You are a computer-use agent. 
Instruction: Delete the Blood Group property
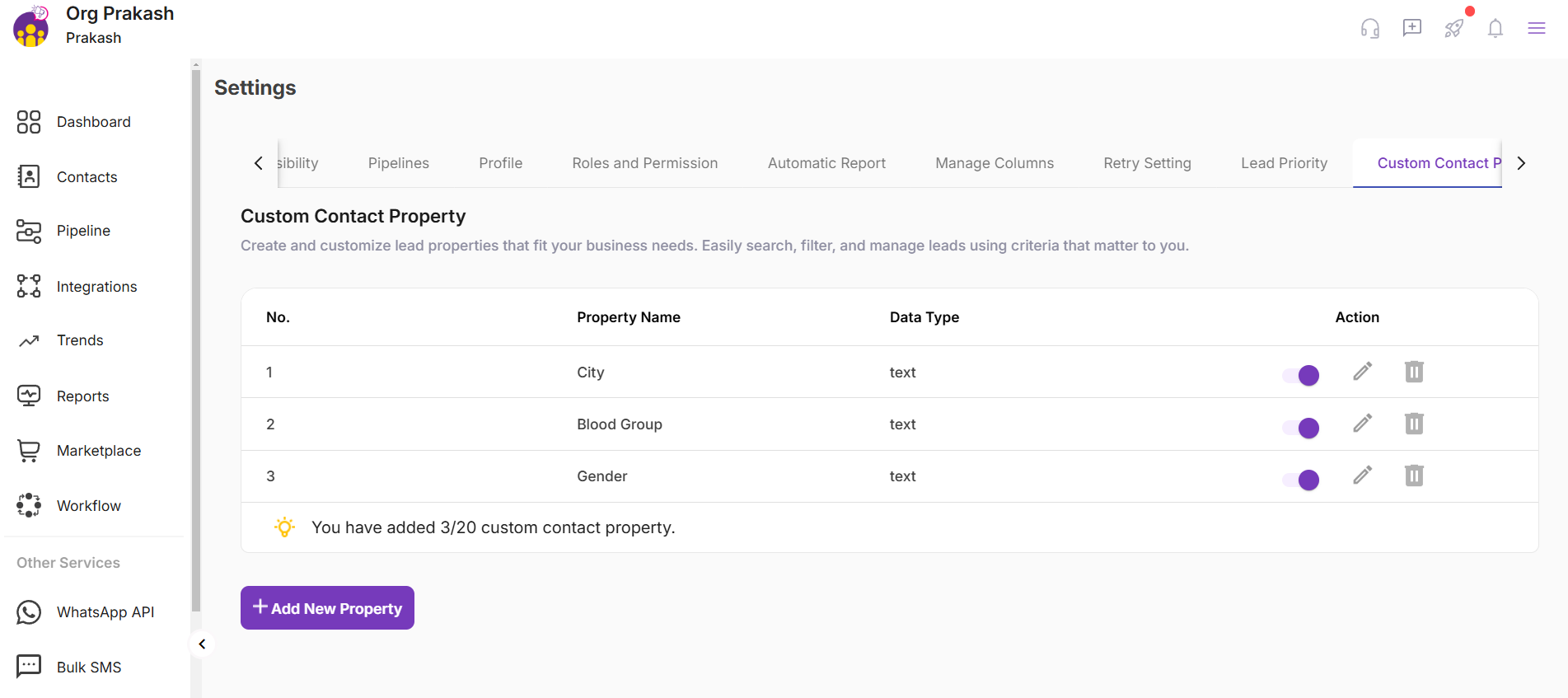[x=1414, y=424]
